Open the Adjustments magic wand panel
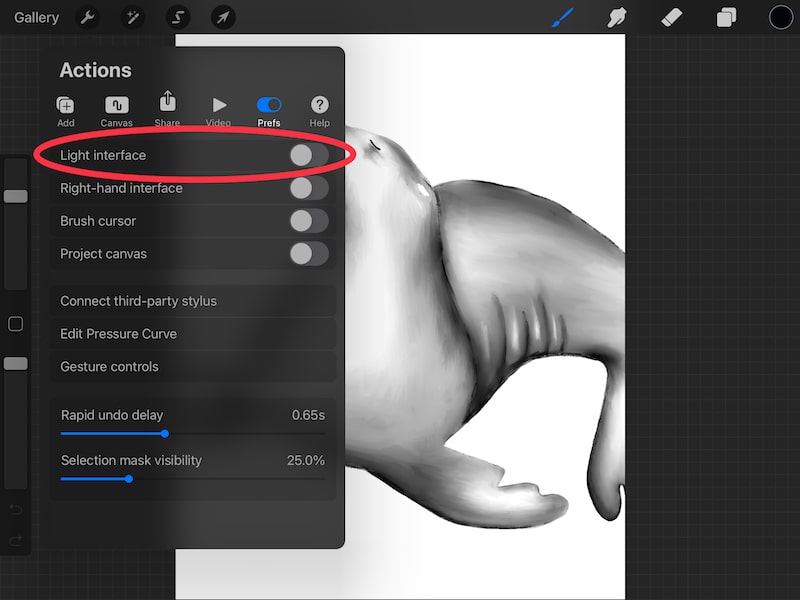Viewport: 800px width, 600px height. 133,17
